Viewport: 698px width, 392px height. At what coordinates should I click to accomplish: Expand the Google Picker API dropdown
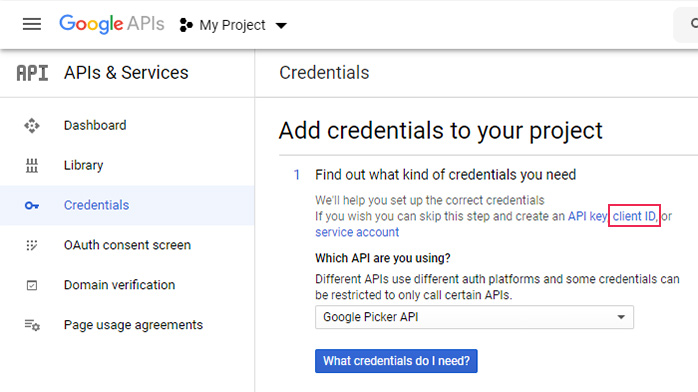(x=474, y=317)
